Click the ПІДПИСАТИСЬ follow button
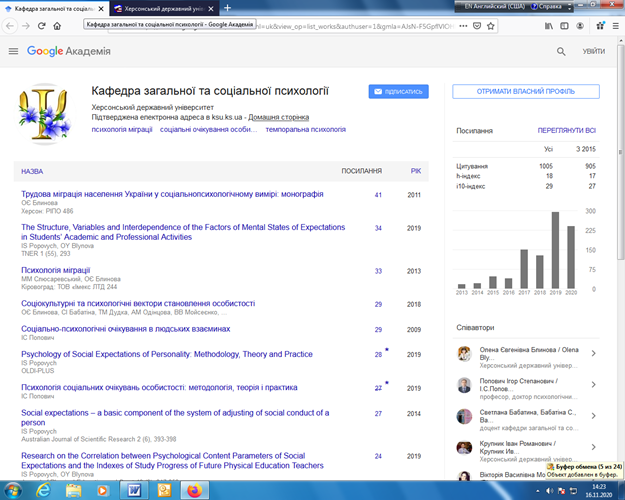The image size is (625, 500). point(398,92)
